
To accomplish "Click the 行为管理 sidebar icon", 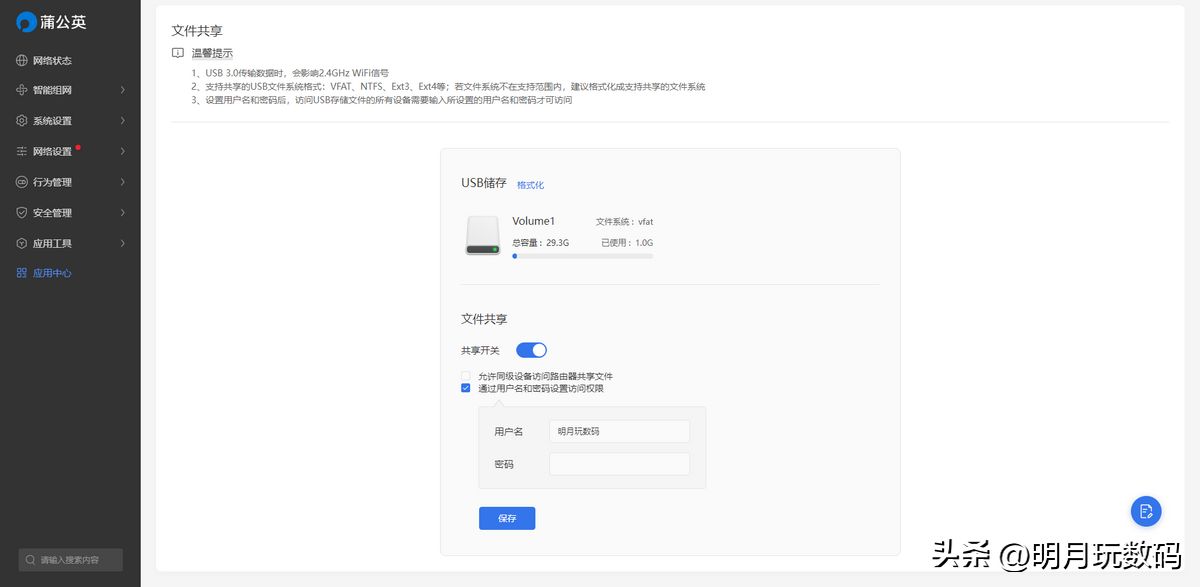I will (x=22, y=182).
